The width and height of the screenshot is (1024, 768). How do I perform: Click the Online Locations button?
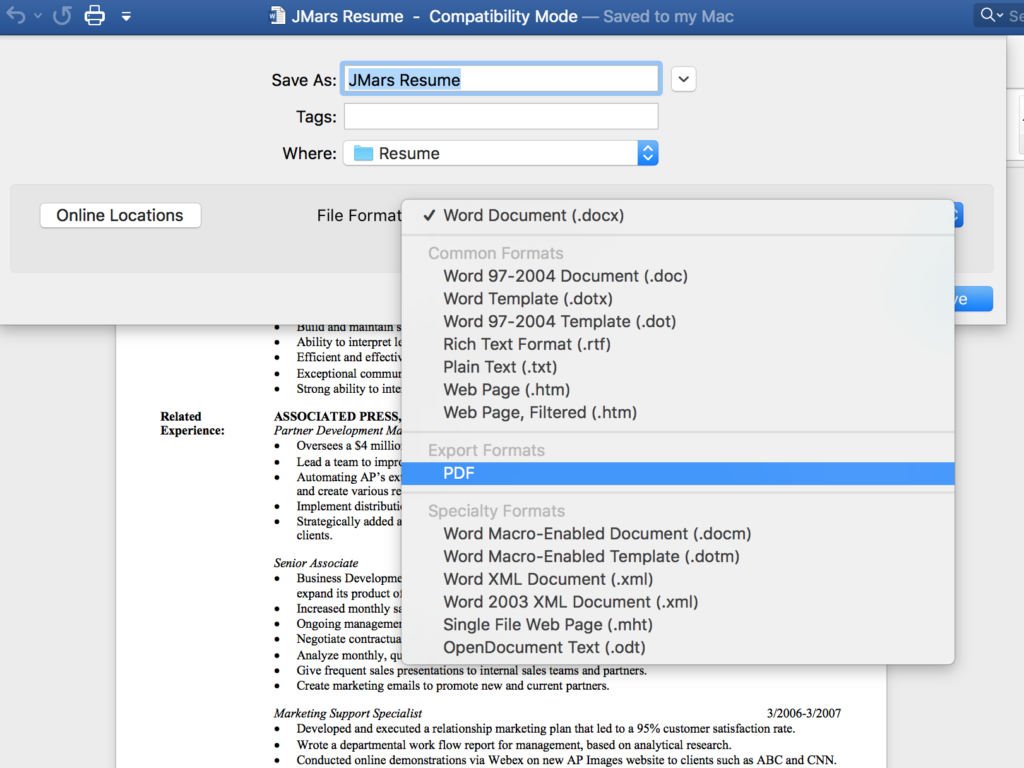(x=120, y=216)
